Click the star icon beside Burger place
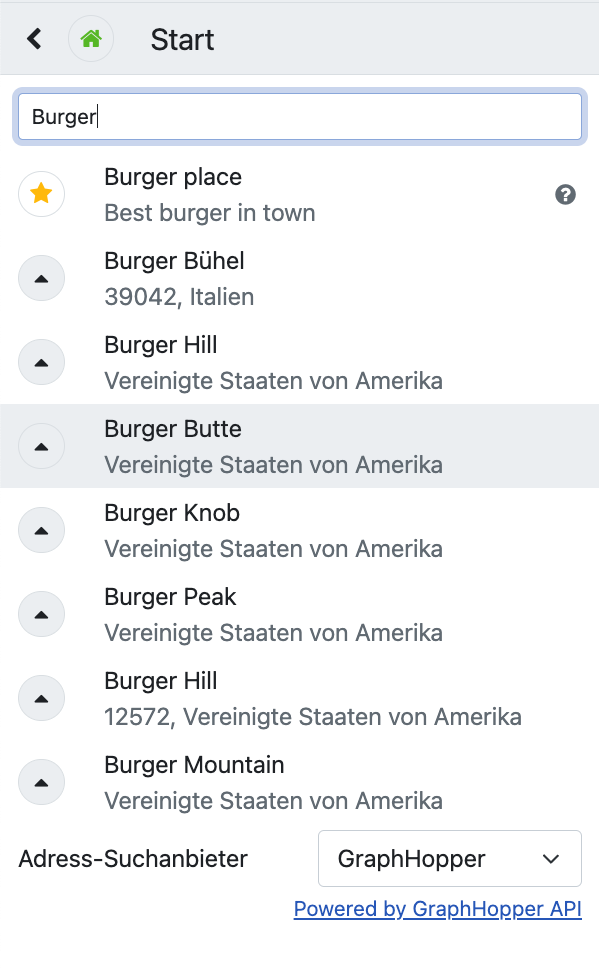The width and height of the screenshot is (599, 970). click(41, 194)
